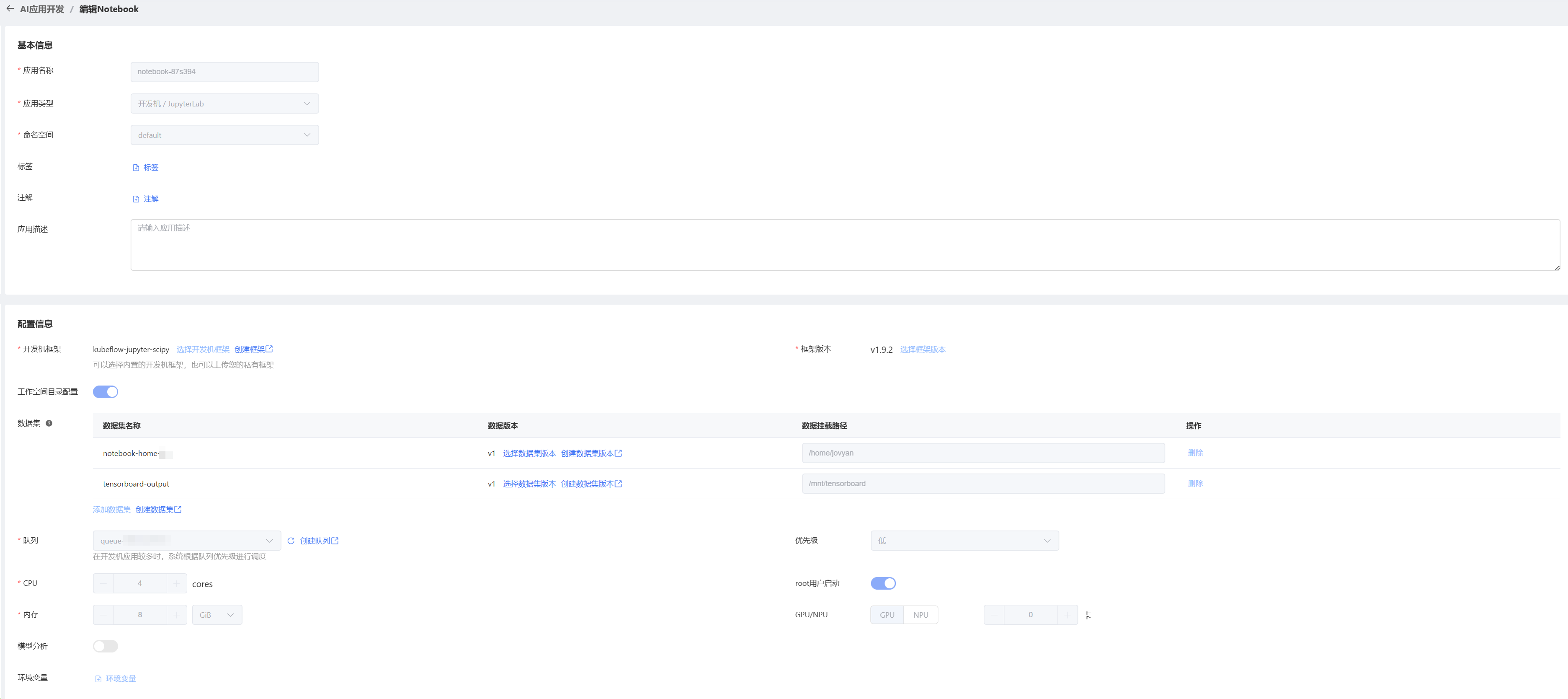Toggle 工作空间目录配置 (workspace directory) switch
This screenshot has height=699, width=1568.
105,392
